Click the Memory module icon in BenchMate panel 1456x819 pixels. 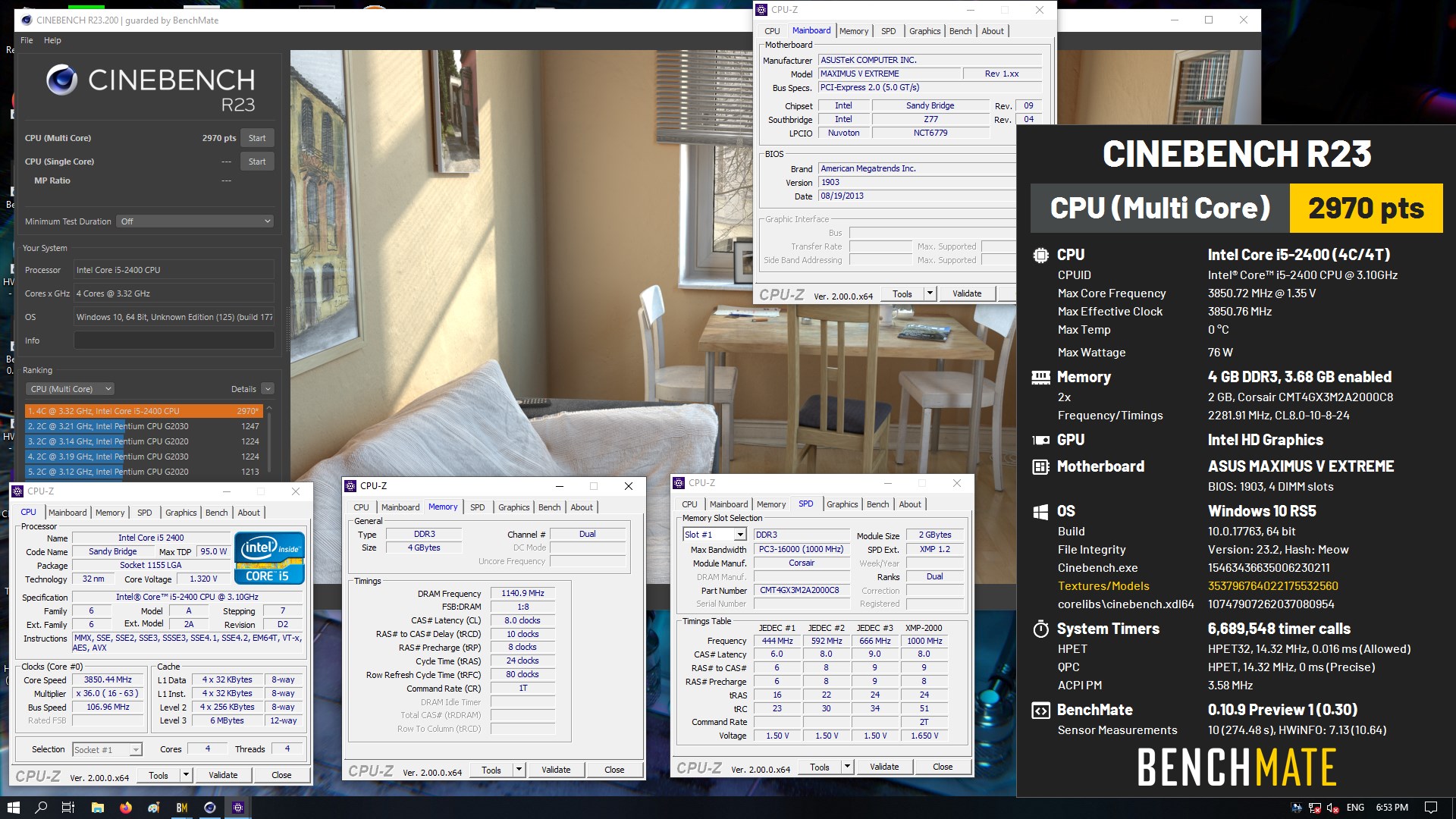1041,377
